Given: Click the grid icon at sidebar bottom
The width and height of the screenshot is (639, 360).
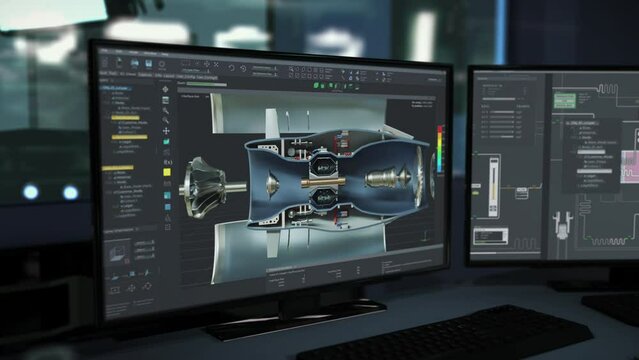Looking at the screenshot, I should pos(167,227).
